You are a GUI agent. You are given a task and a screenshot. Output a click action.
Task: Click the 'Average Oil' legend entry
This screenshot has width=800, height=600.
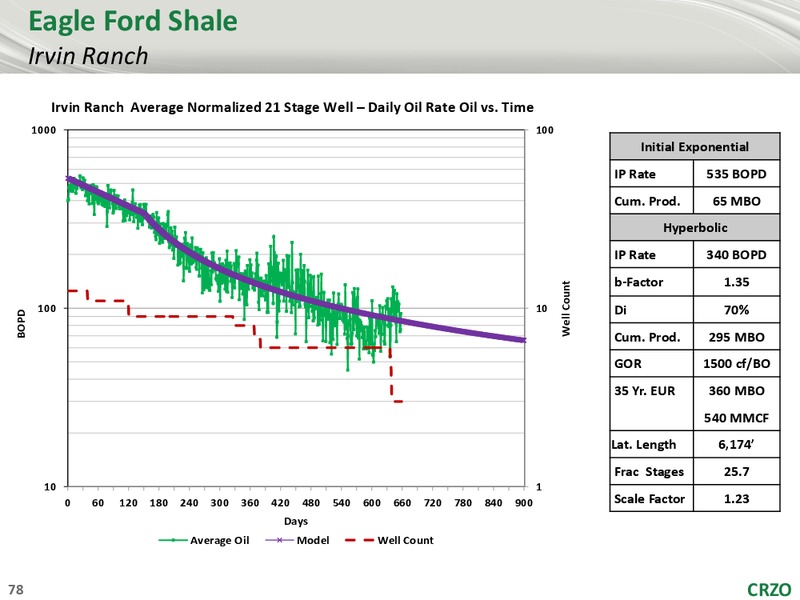(204, 540)
